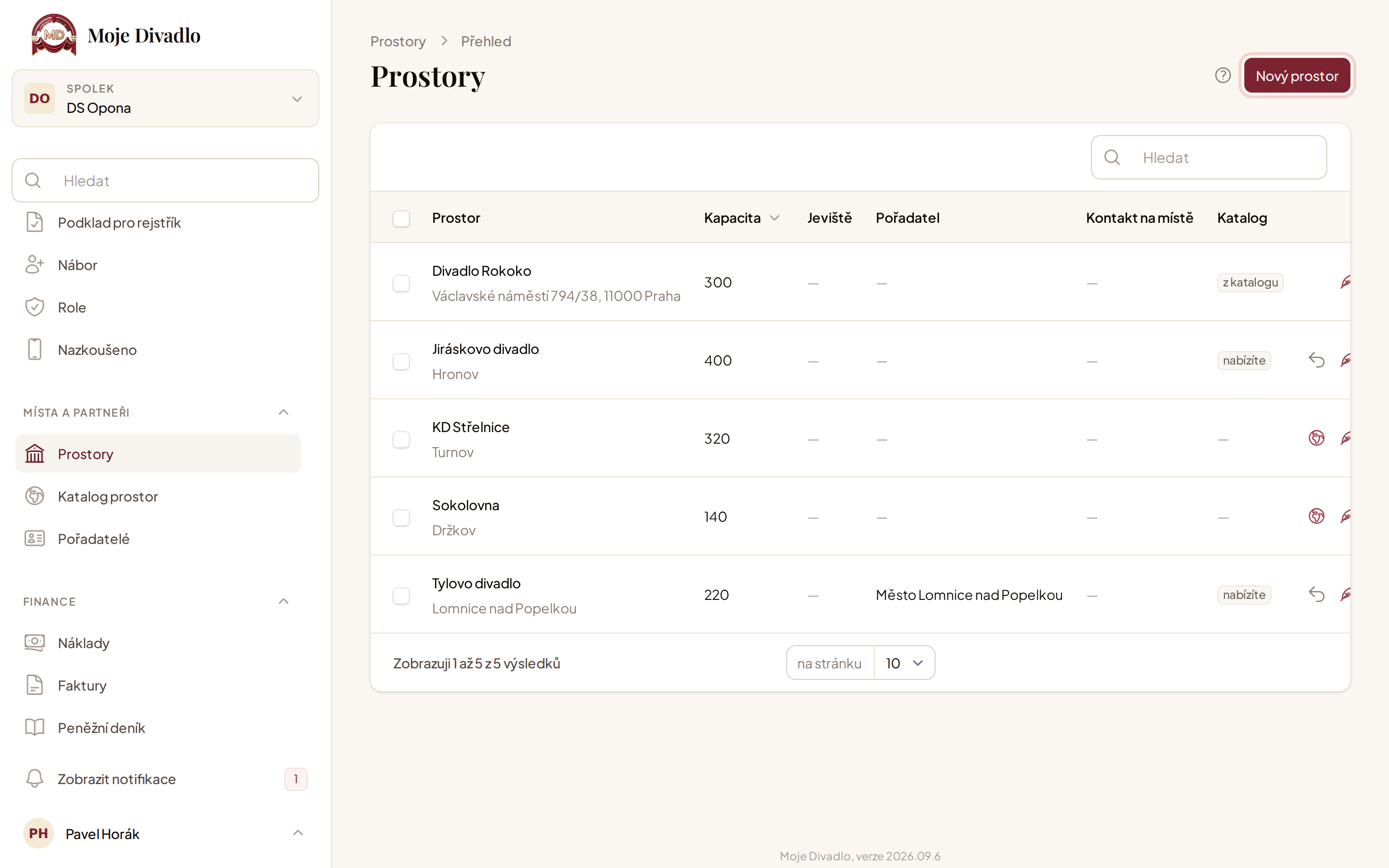Check the Divadlo Rokoko row checkbox
1389x868 pixels.
click(x=401, y=284)
